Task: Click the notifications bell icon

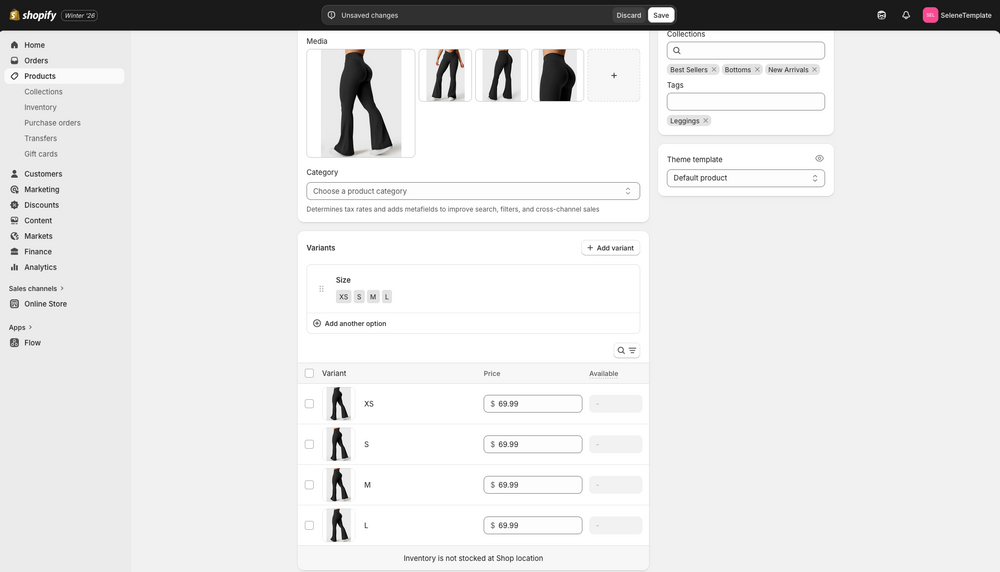Action: tap(906, 15)
